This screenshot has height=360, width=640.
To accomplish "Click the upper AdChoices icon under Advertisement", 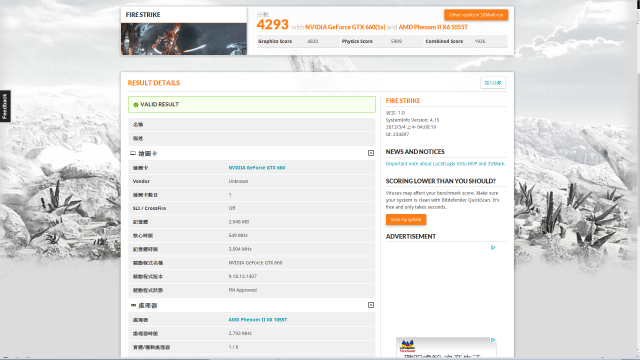I will tap(493, 247).
